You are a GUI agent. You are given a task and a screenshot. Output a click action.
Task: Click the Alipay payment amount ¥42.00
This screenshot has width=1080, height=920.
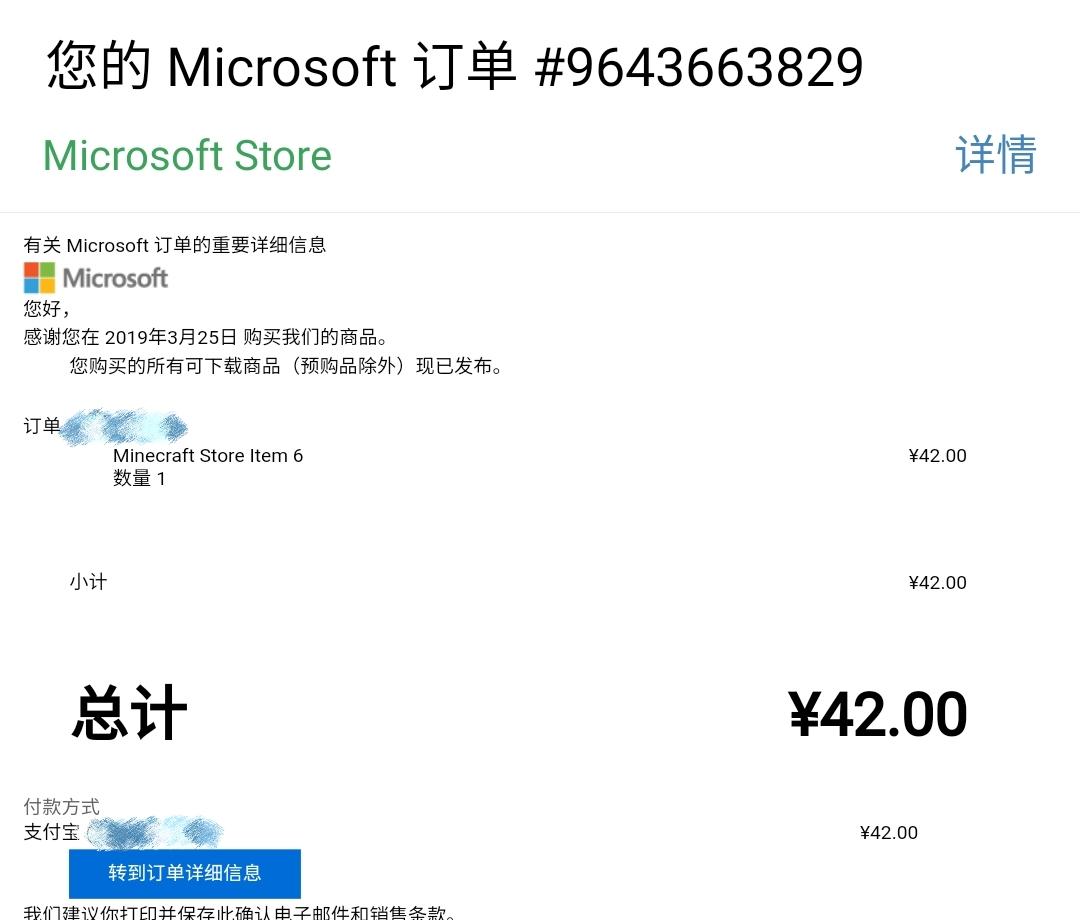click(x=889, y=833)
